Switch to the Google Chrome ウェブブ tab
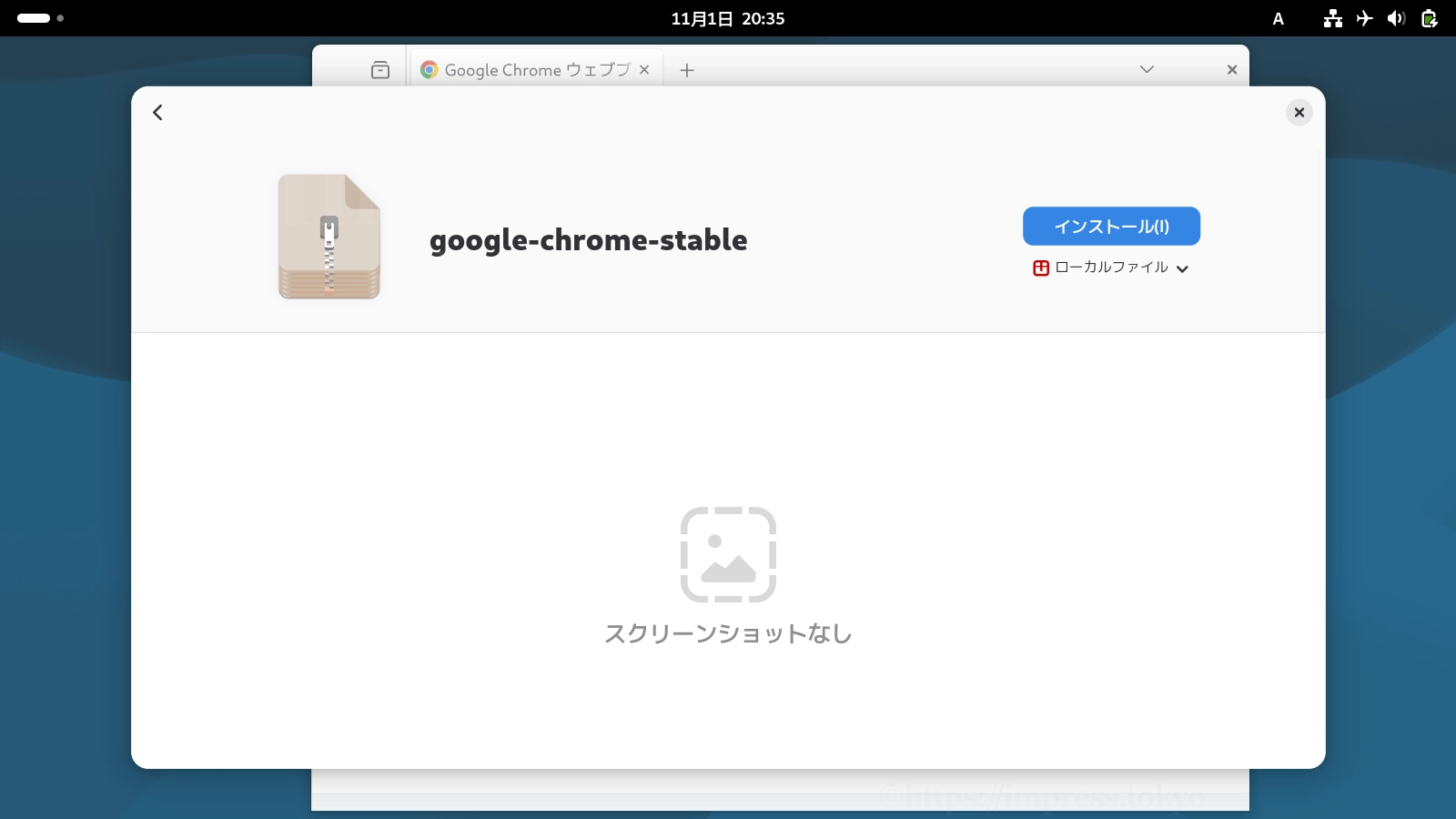The width and height of the screenshot is (1456, 819). coord(536,70)
